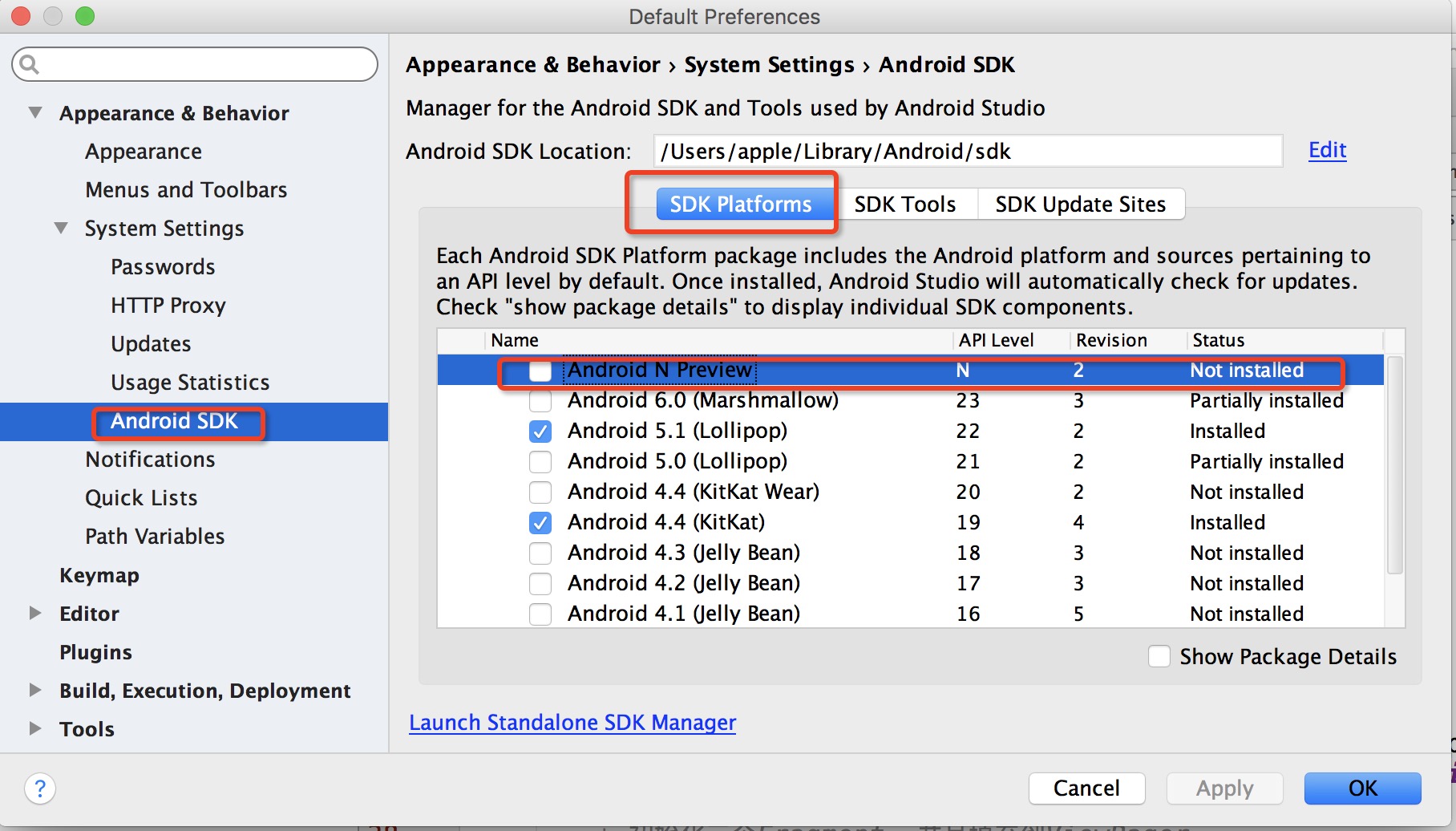Click the search magnifier icon
The width and height of the screenshot is (1456, 831).
(x=30, y=63)
